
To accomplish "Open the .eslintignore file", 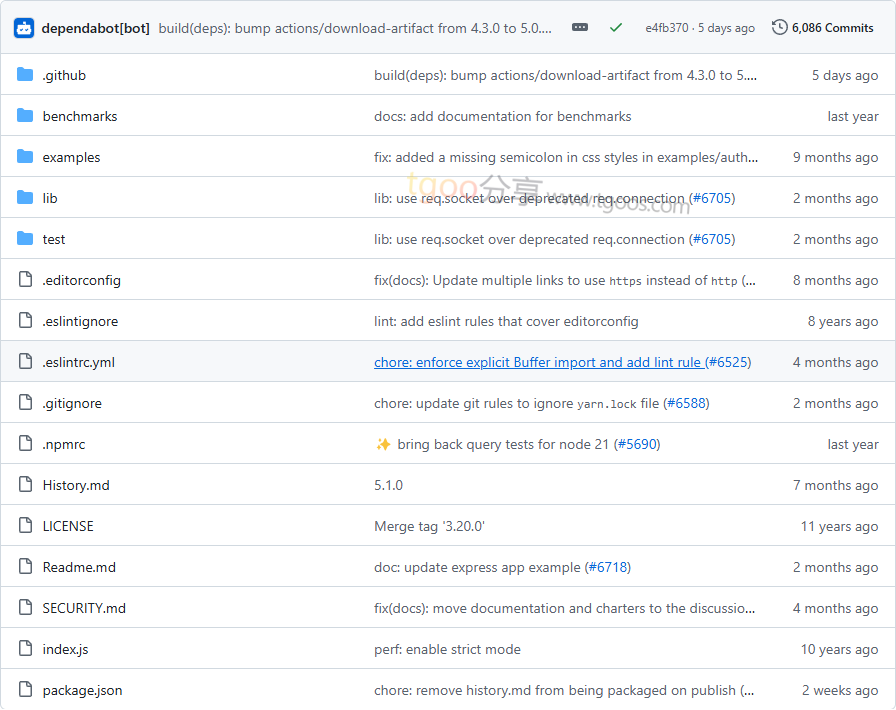I will (x=80, y=321).
